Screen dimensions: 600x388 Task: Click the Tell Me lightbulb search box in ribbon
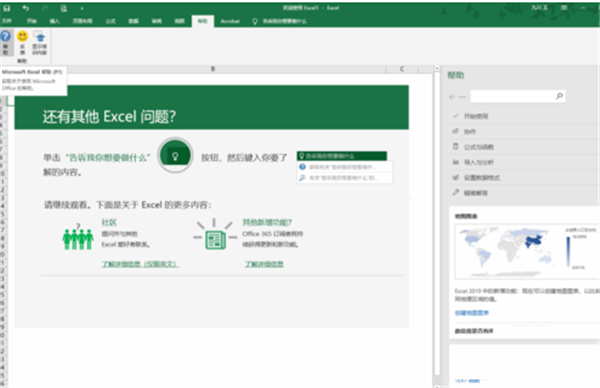[280, 21]
